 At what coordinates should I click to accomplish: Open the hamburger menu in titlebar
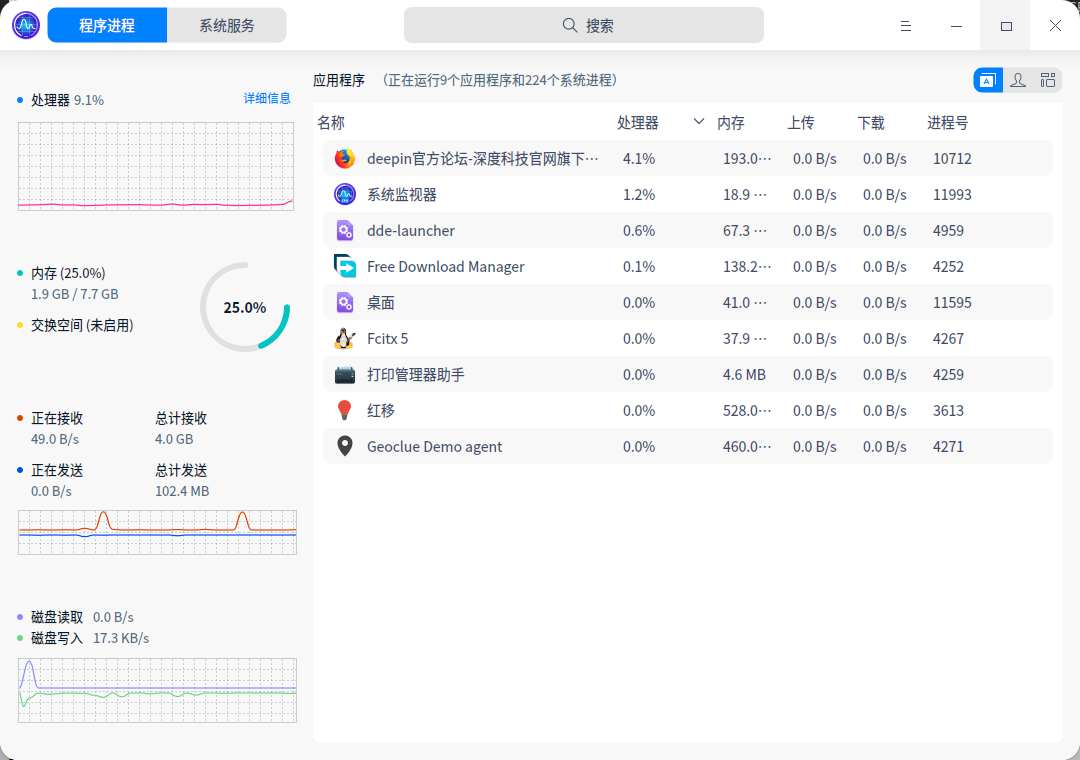(x=906, y=25)
